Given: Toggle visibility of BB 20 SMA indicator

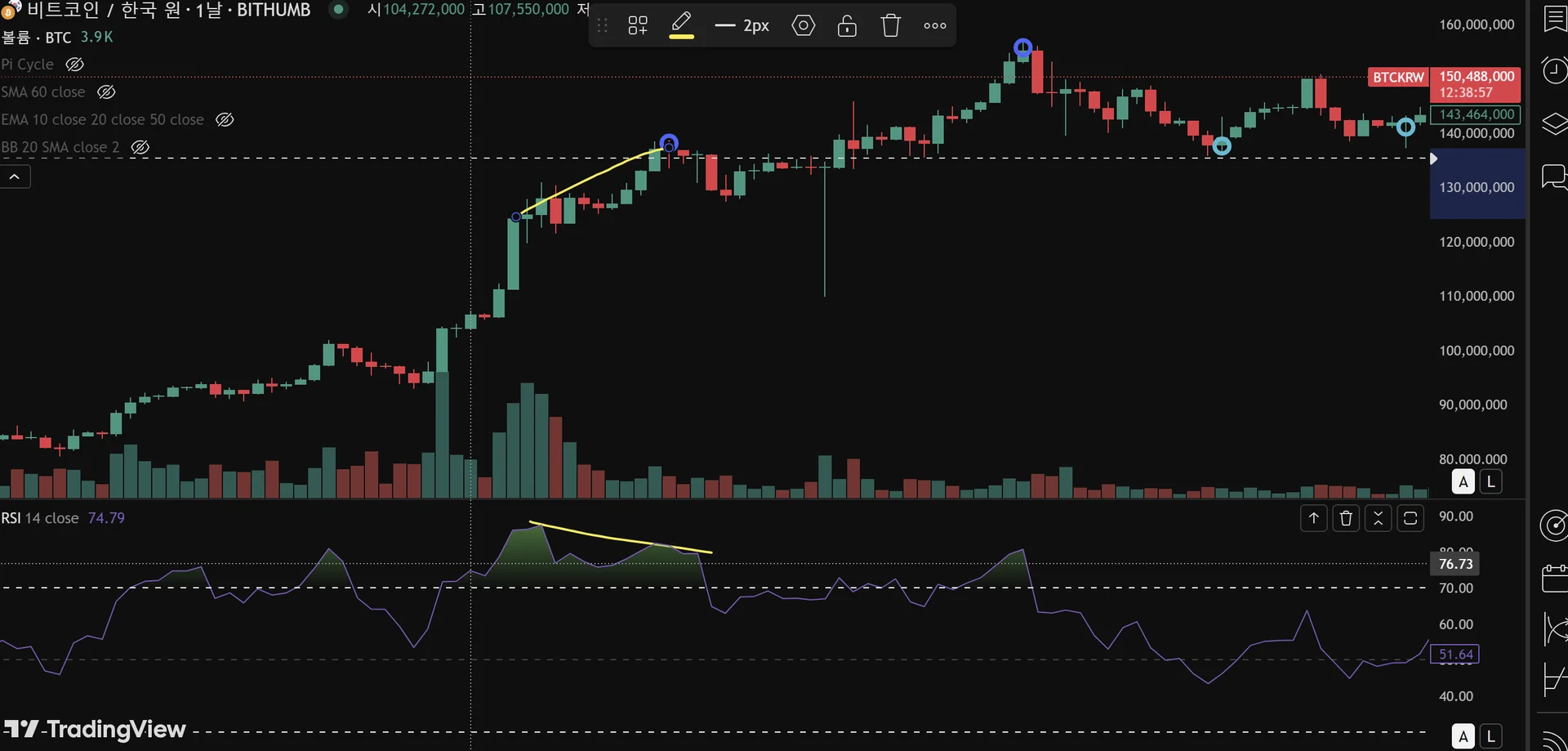Looking at the screenshot, I should [140, 147].
